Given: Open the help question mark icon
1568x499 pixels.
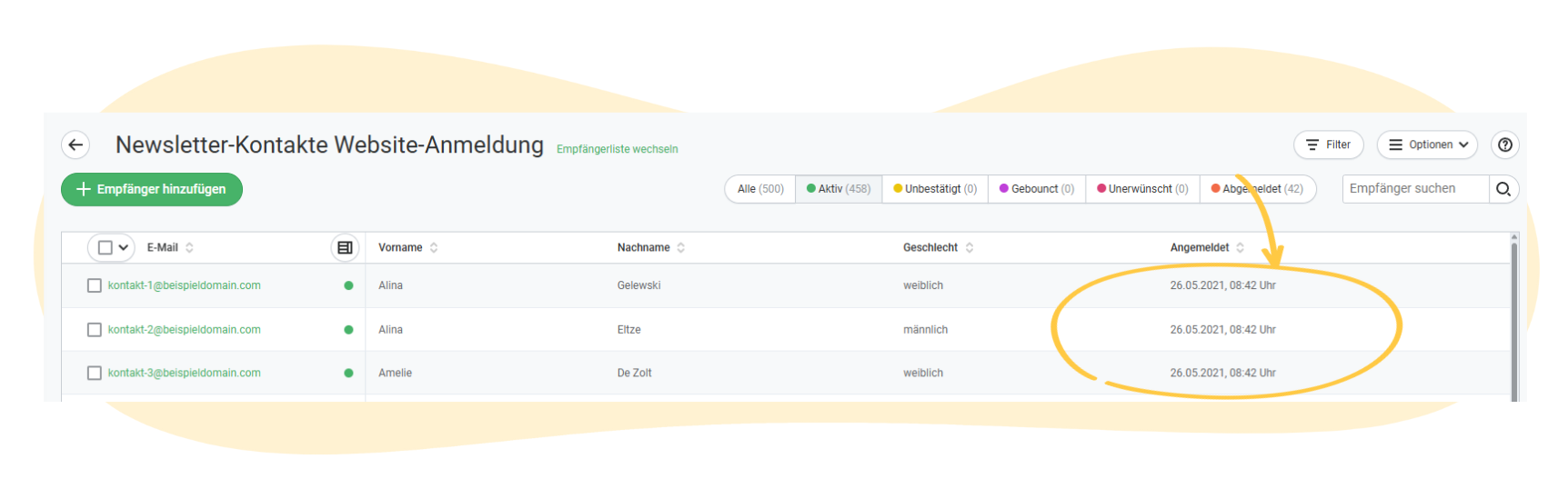Looking at the screenshot, I should (x=1505, y=145).
